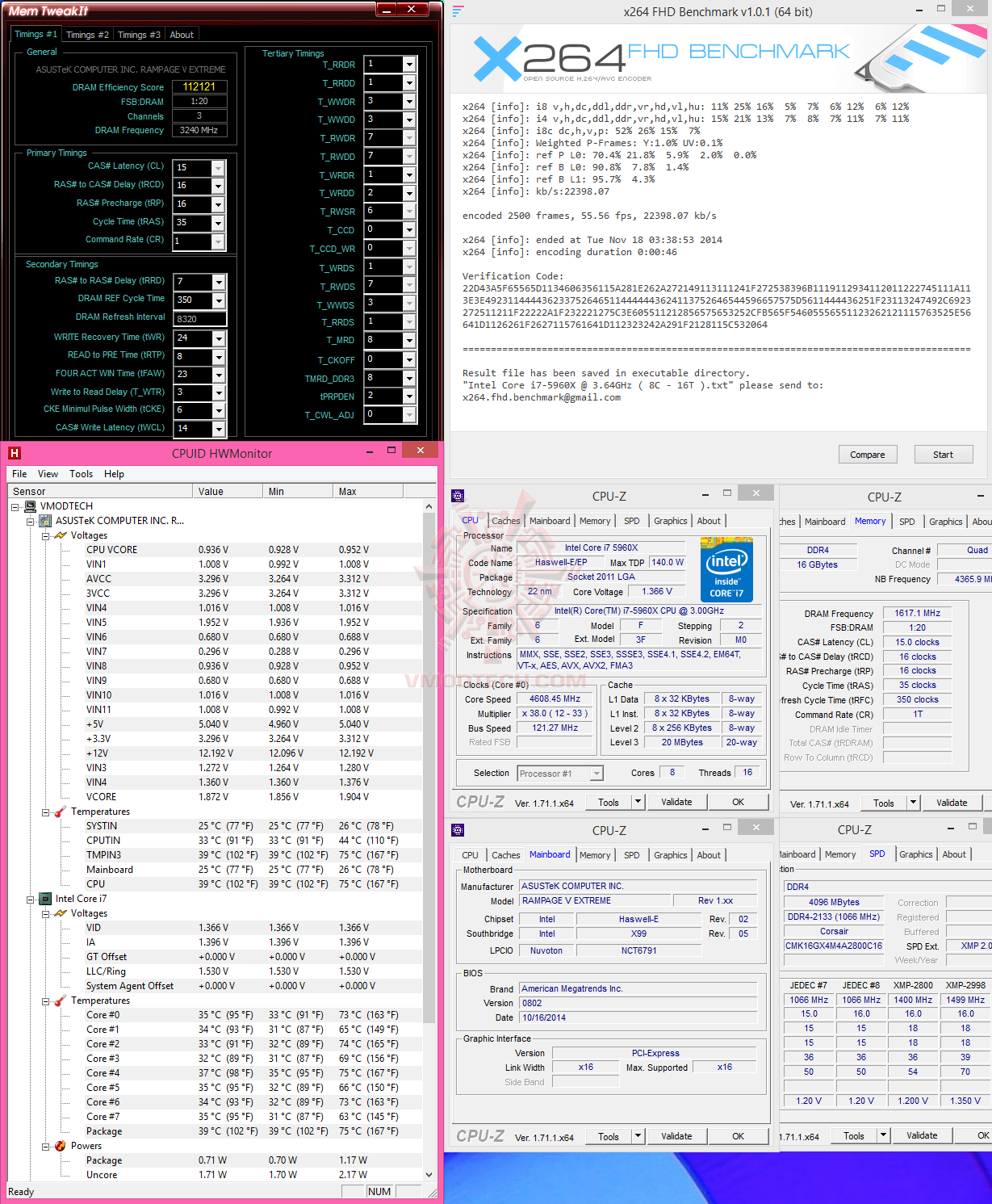
Task: Click Validate in CPU-Z CPU window
Action: 676,802
